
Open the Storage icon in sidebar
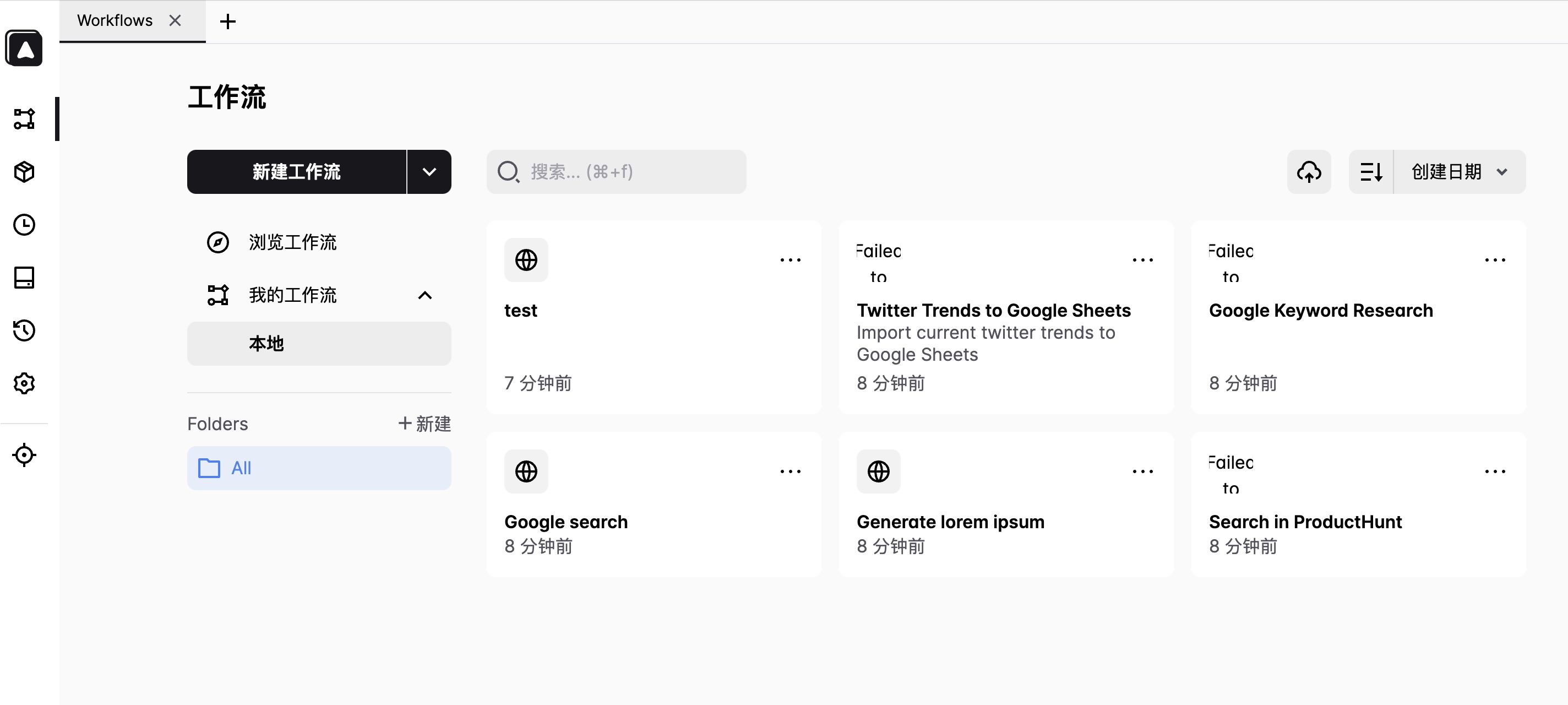pyautogui.click(x=24, y=278)
